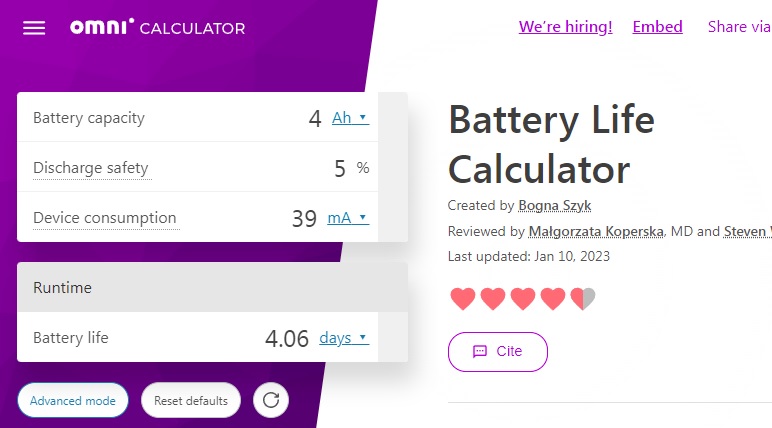This screenshot has width=772, height=428.
Task: Open the days battery life unit dropdown
Action: pos(343,338)
